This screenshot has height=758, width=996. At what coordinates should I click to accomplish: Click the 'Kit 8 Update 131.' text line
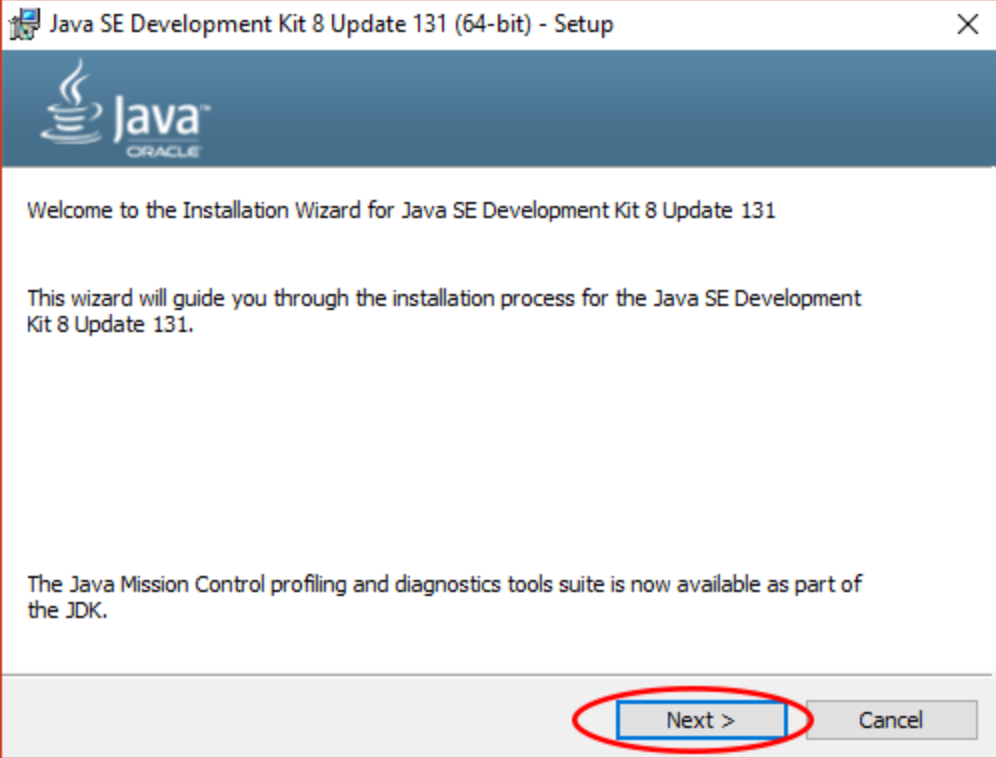tap(109, 325)
